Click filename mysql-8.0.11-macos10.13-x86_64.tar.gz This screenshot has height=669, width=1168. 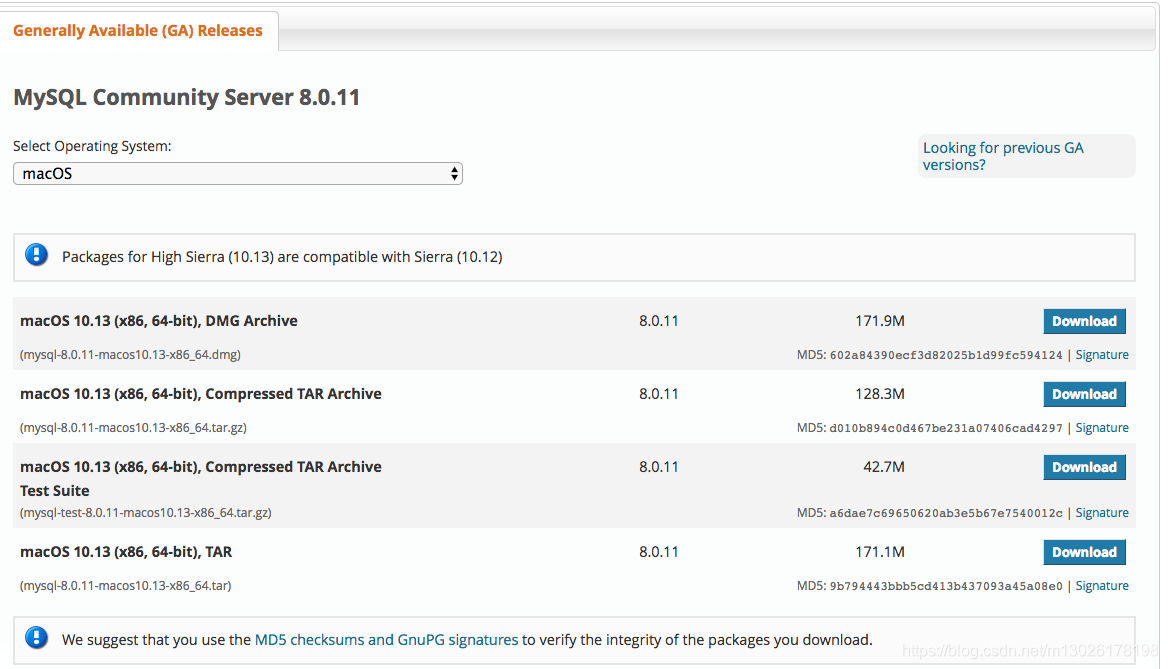click(x=133, y=428)
